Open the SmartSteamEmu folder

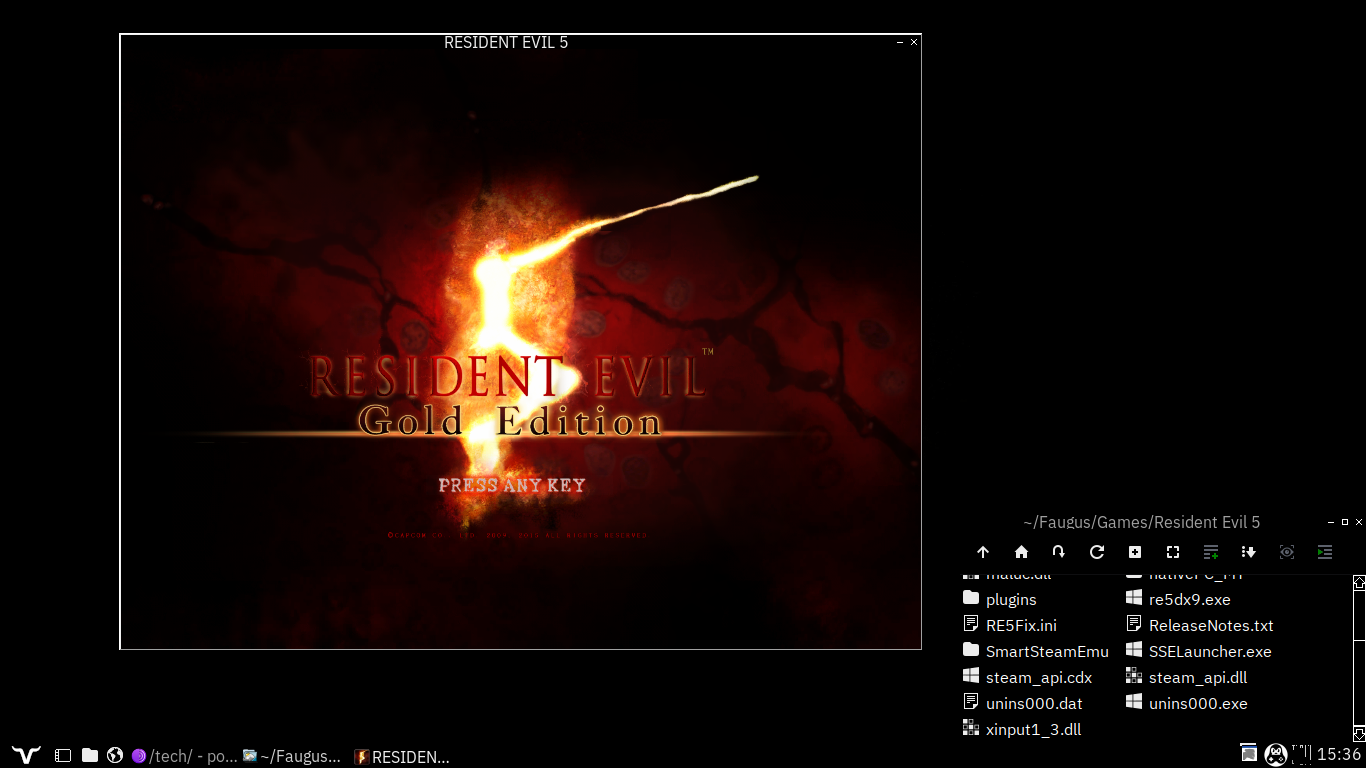pyautogui.click(x=1046, y=651)
